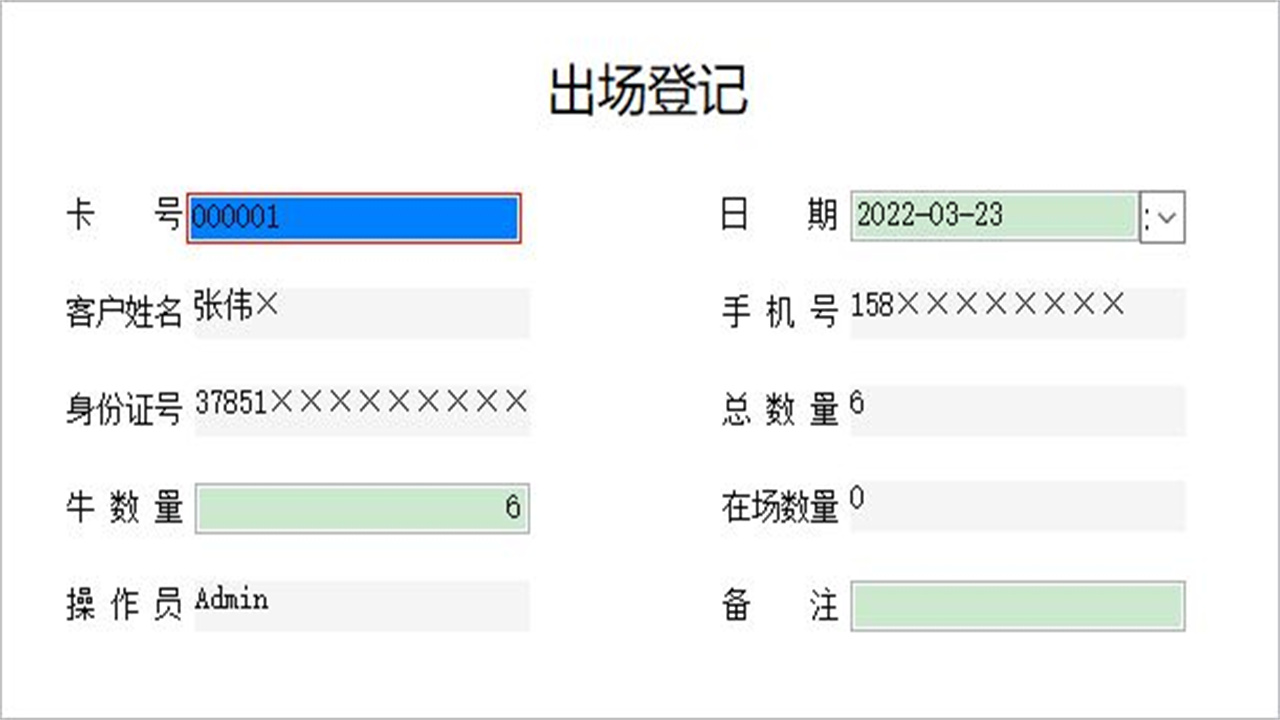Select the 牛数量 quantity input
Viewport: 1280px width, 720px height.
click(x=363, y=508)
